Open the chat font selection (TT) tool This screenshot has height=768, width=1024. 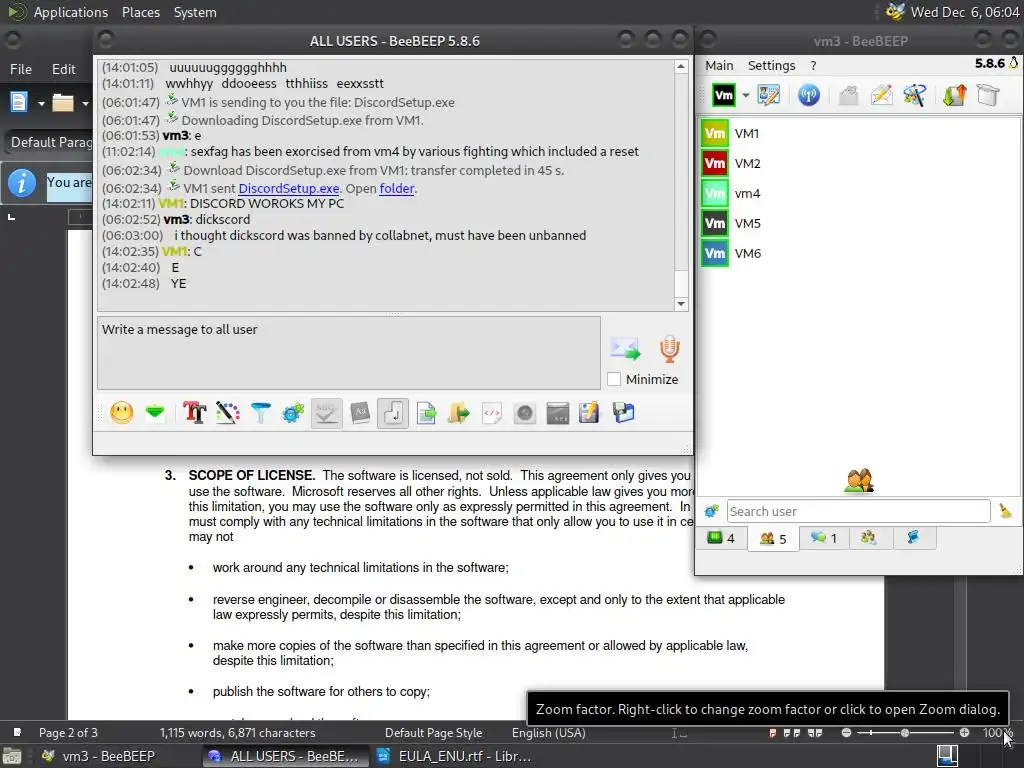click(x=195, y=413)
